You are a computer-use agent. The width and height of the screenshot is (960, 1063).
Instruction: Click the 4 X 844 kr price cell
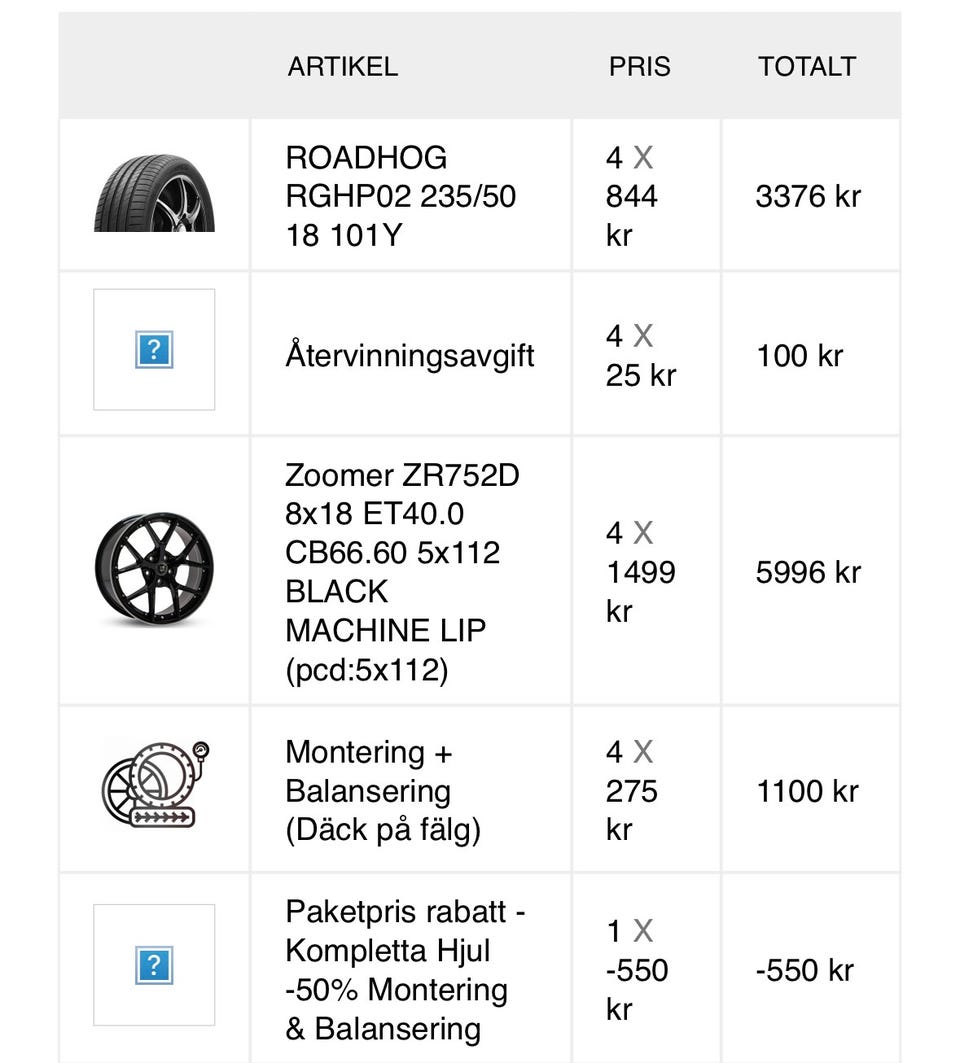632,196
